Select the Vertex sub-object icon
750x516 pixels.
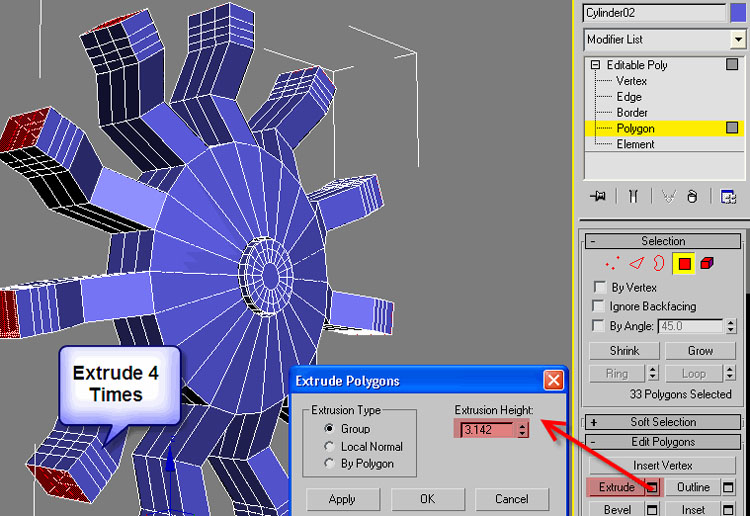[x=610, y=264]
